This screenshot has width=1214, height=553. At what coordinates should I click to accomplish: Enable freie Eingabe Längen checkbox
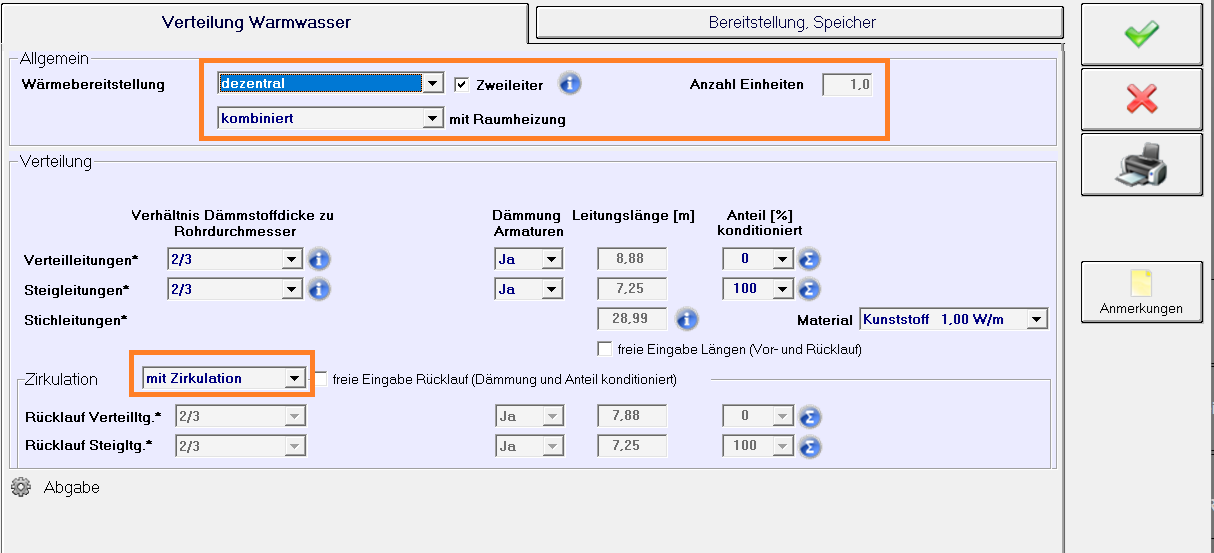point(604,349)
